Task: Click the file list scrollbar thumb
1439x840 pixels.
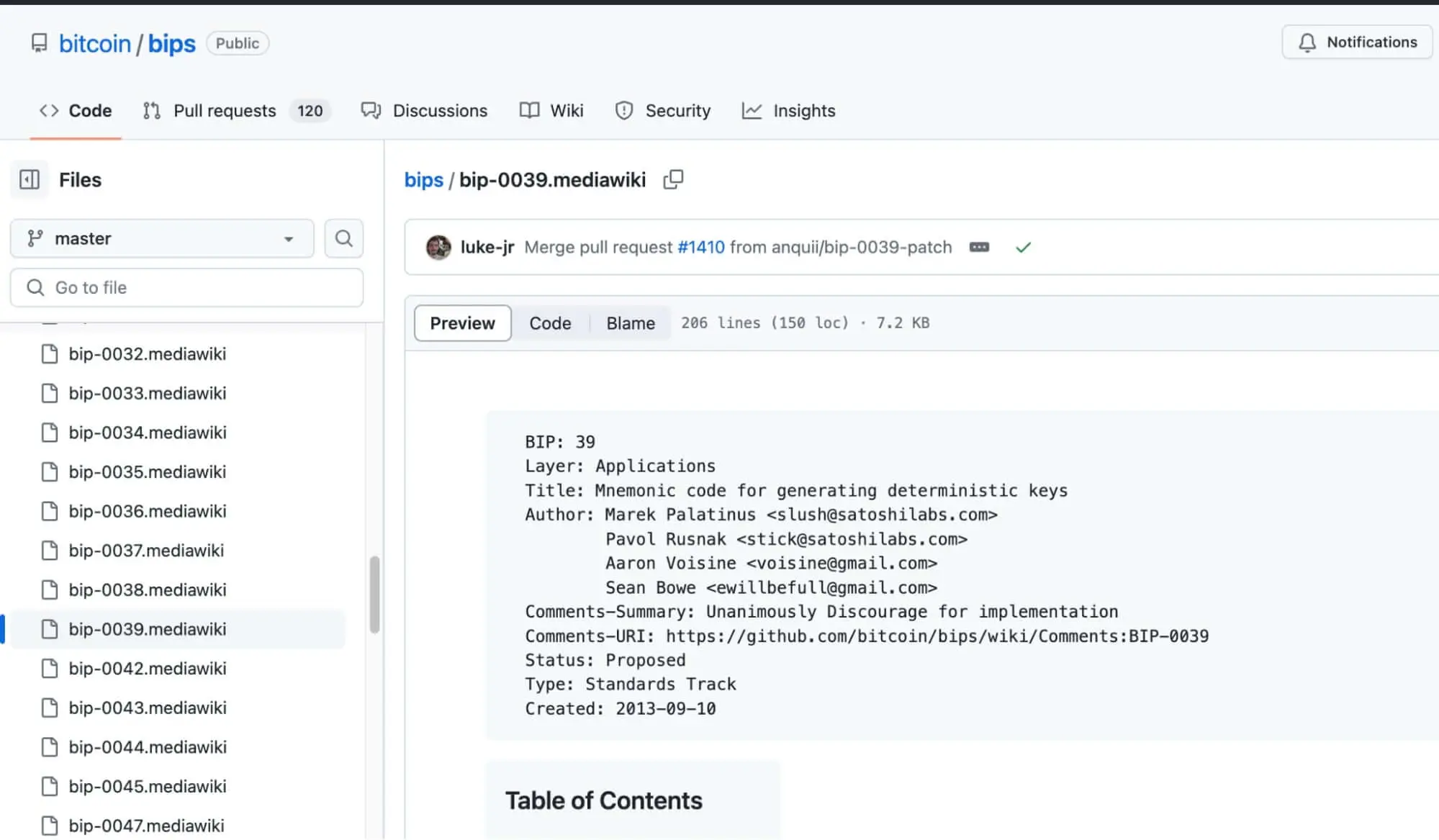Action: (x=374, y=594)
